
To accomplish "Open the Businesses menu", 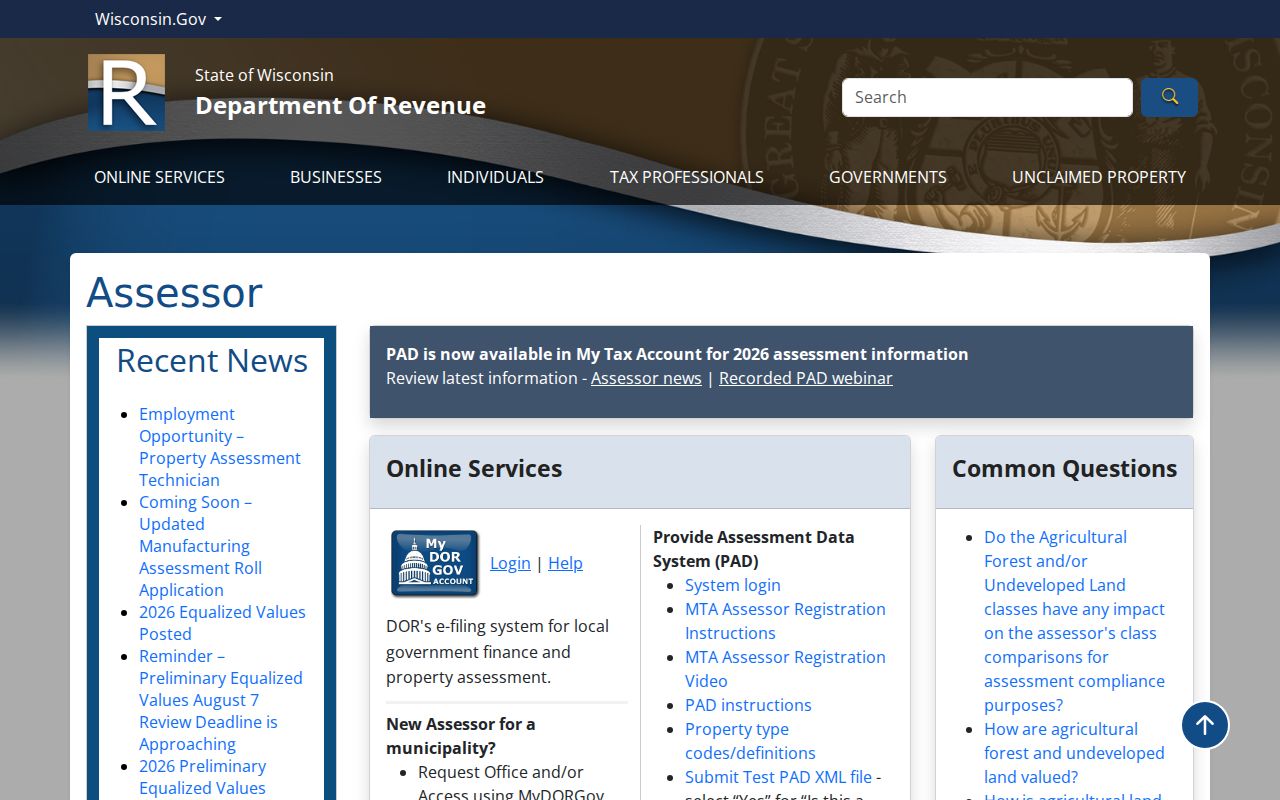I will (336, 177).
